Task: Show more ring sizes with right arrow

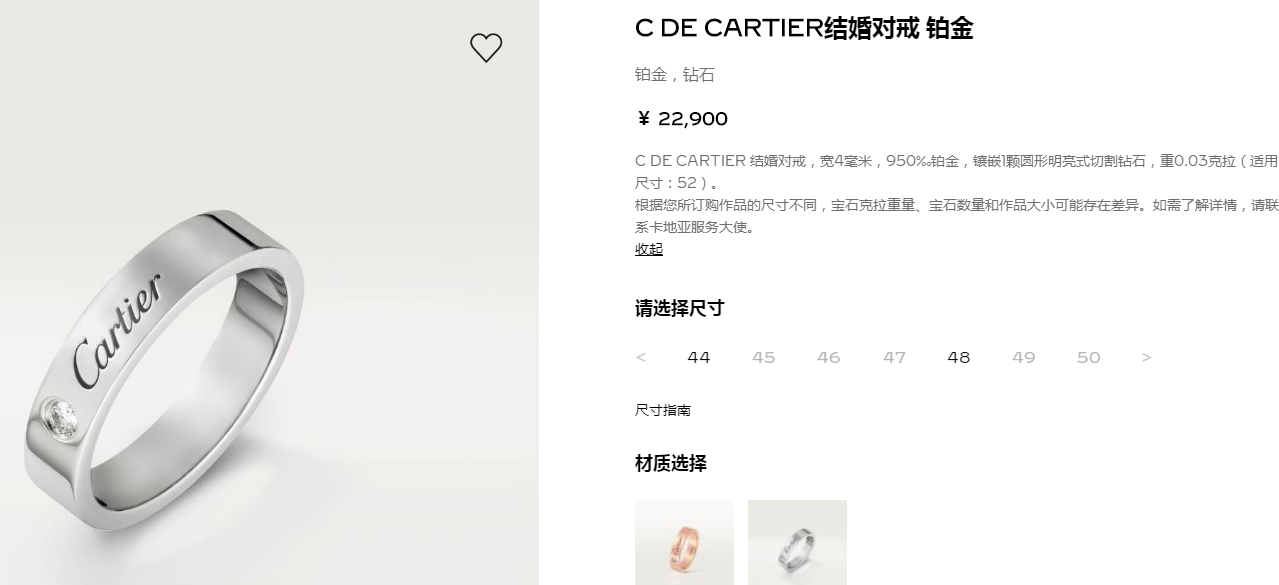Action: tap(1146, 358)
